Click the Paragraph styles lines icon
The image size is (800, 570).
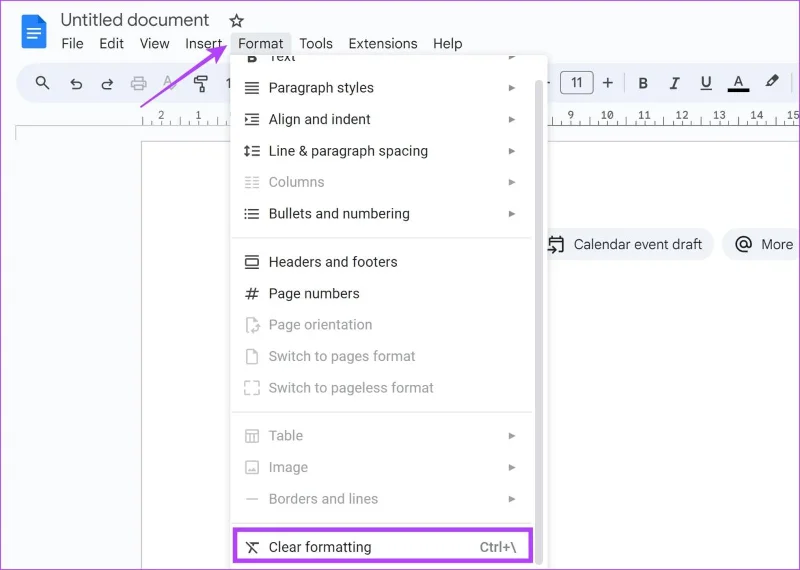pos(252,88)
